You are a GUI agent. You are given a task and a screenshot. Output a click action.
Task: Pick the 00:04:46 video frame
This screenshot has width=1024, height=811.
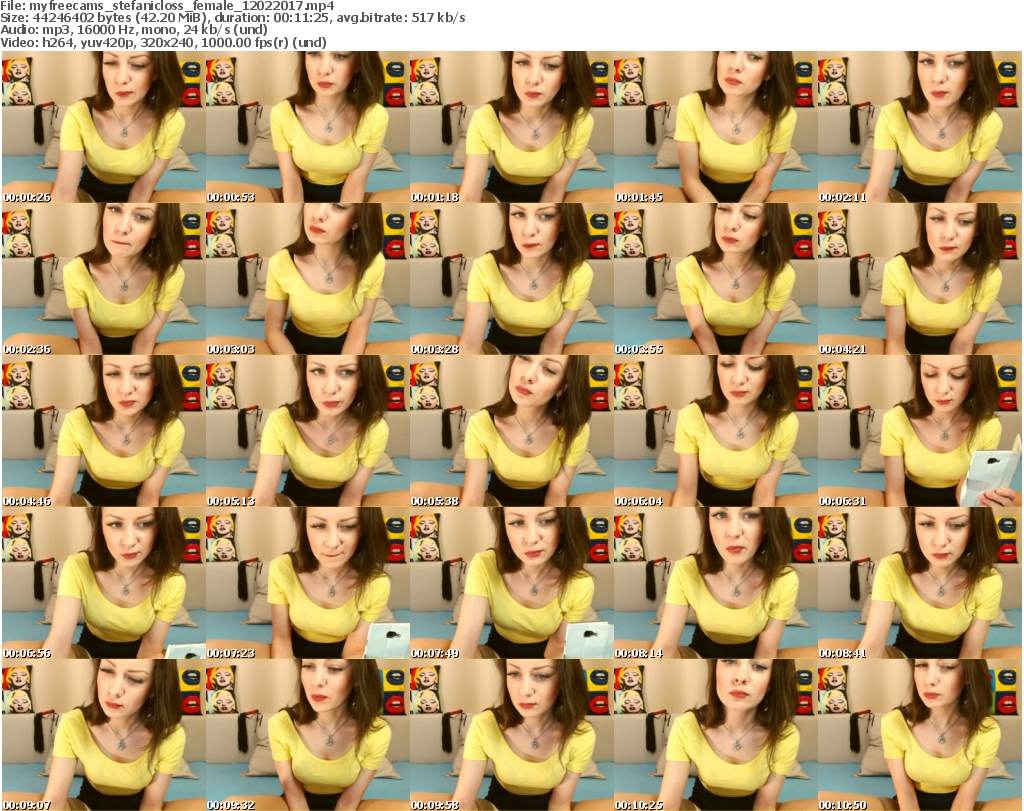pyautogui.click(x=103, y=431)
